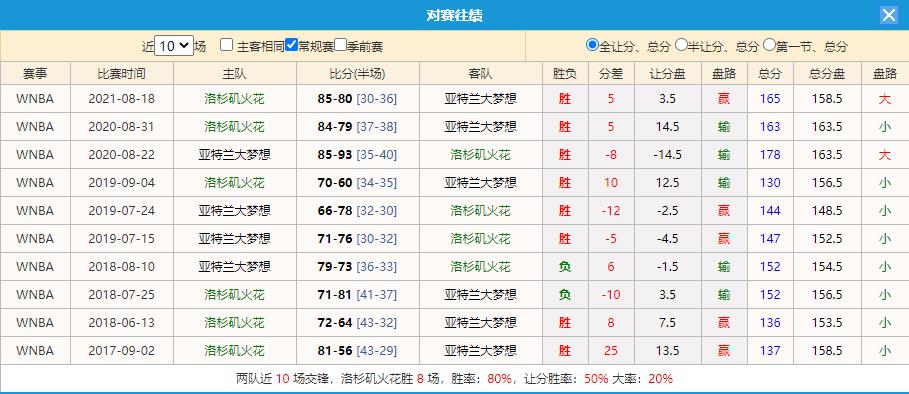Click point difference -10
This screenshot has width=909, height=394.
coord(611,294)
